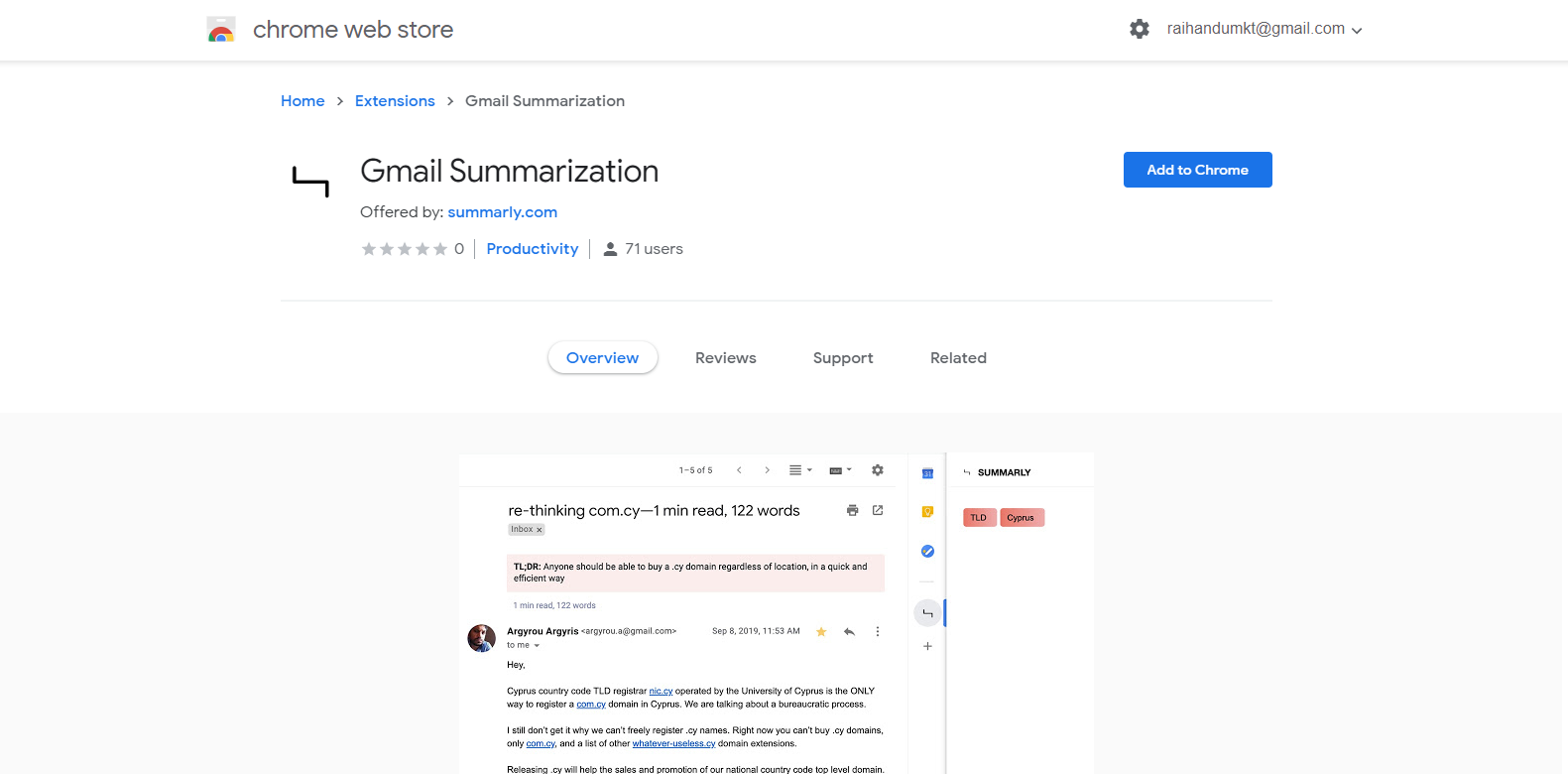Expand the 'to me' recipient details arrow
The height and width of the screenshot is (774, 1568).
pos(537,646)
